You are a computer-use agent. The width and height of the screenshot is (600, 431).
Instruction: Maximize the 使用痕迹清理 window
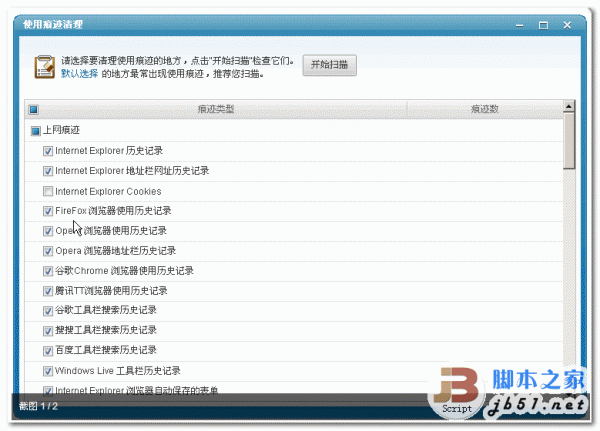pos(543,26)
